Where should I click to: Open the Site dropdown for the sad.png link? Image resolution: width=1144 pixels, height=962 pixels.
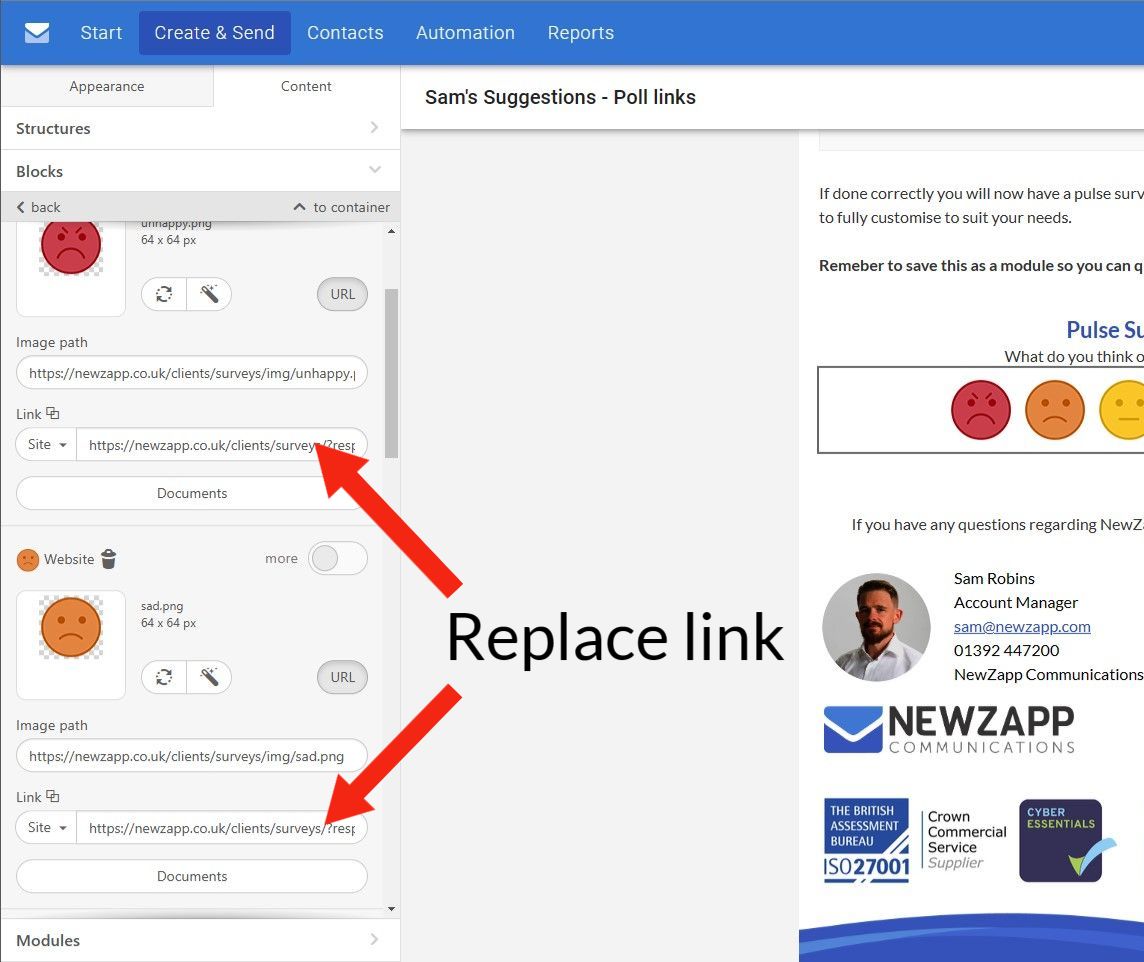click(x=47, y=828)
